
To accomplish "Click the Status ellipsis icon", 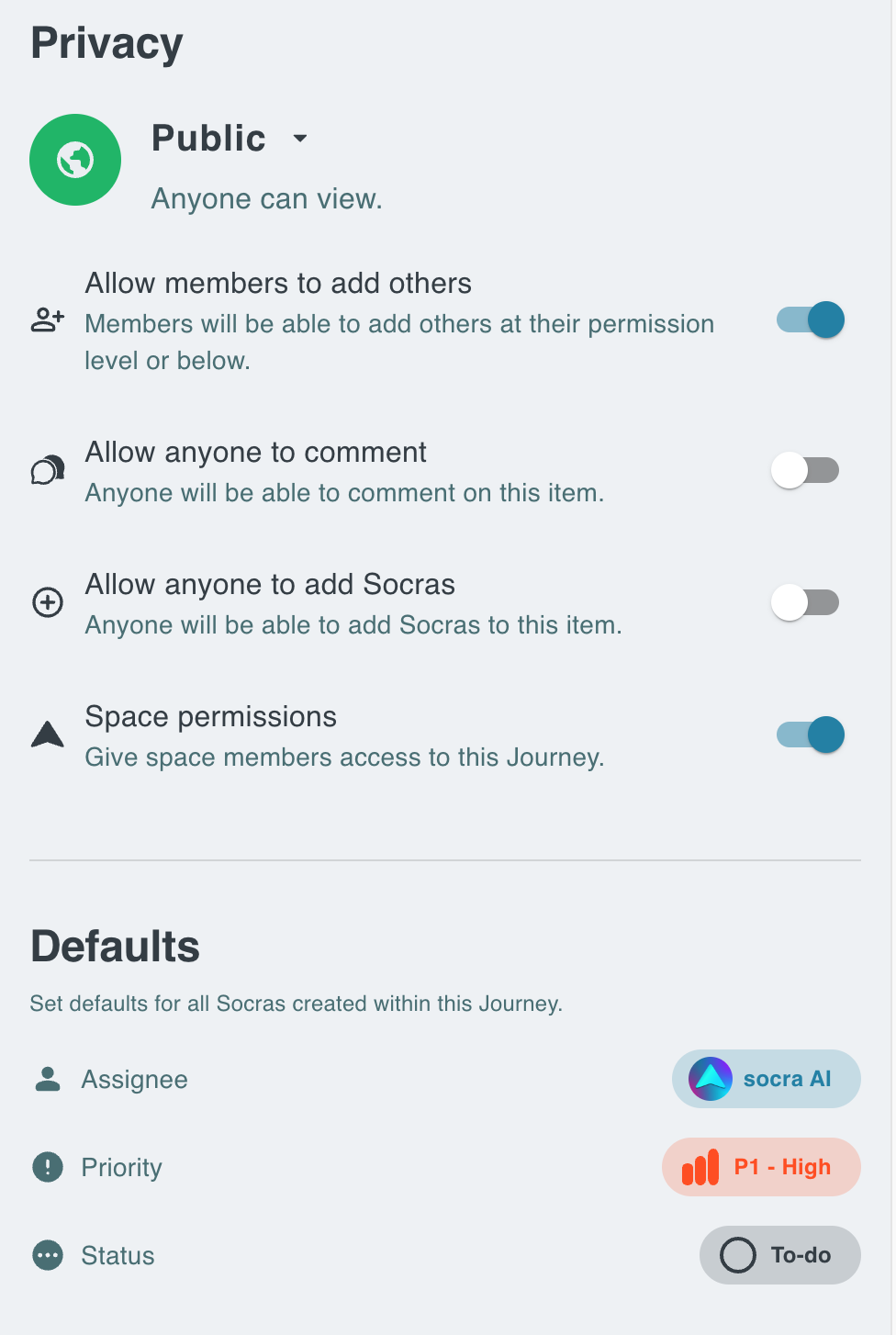I will pyautogui.click(x=48, y=1255).
